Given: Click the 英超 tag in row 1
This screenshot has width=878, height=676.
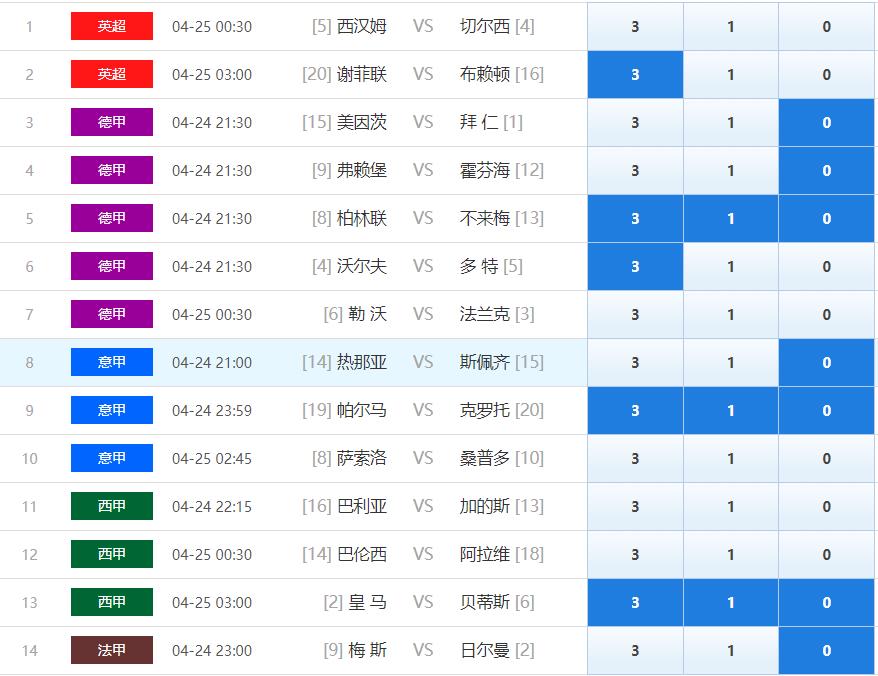Looking at the screenshot, I should (x=112, y=26).
